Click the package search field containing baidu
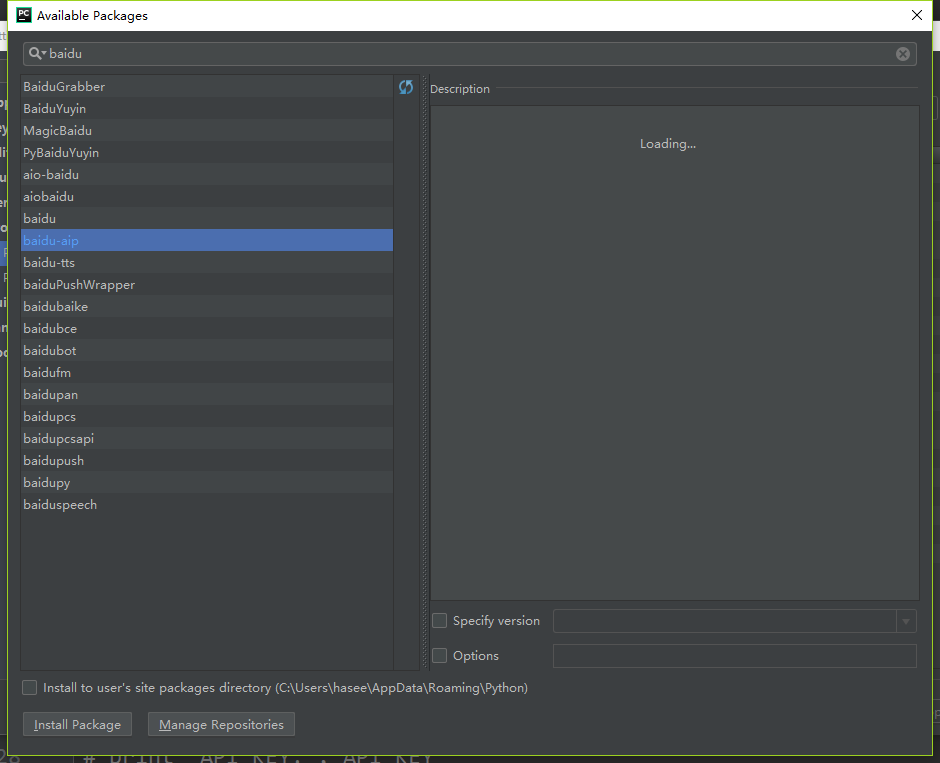Screen dimensions: 940x763 click(469, 54)
